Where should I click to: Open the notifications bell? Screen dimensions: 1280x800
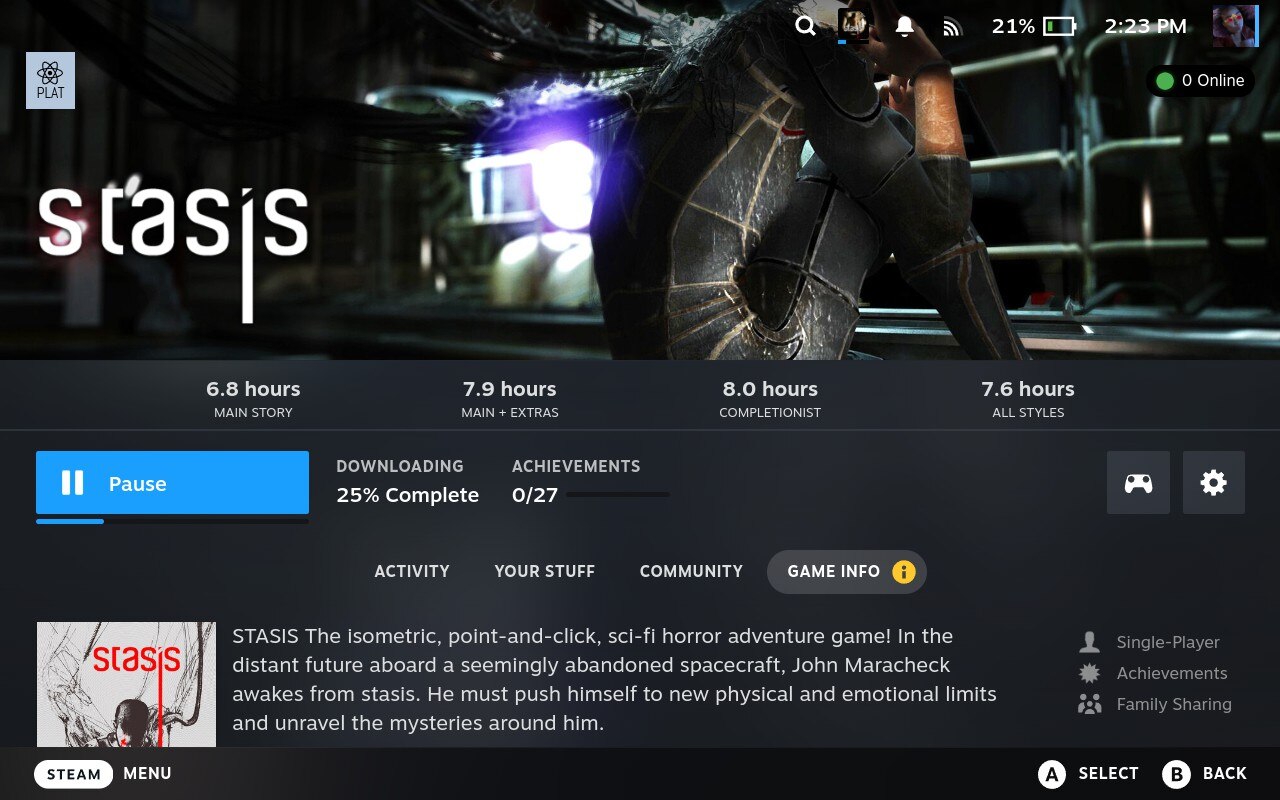click(x=904, y=26)
